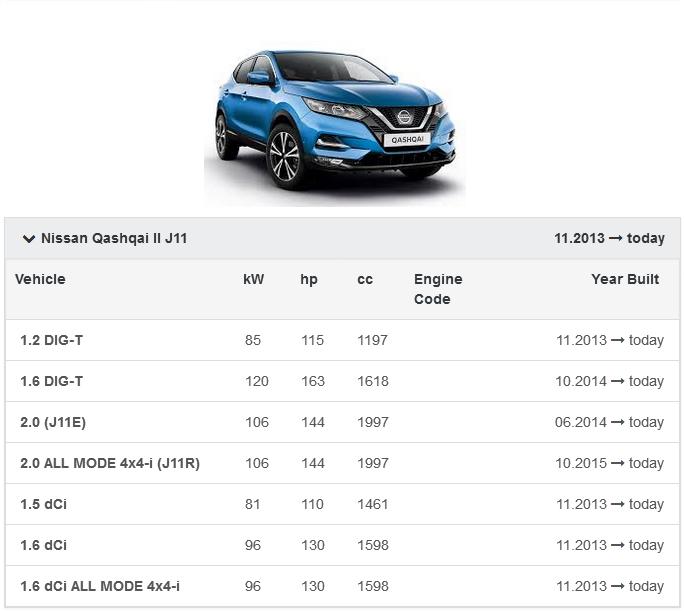Click the 10.2014 → today year built cell
Viewport: 684px width, 611px height.
pos(609,381)
